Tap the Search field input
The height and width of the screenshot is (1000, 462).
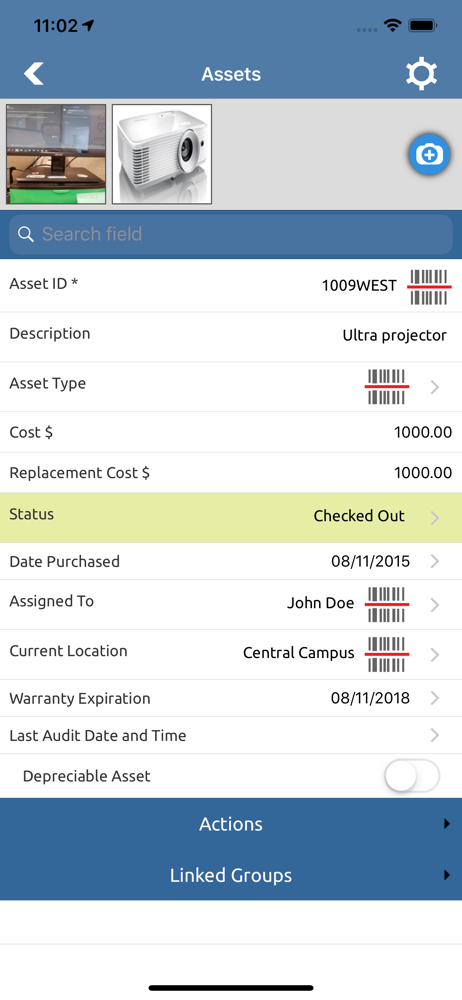click(231, 234)
